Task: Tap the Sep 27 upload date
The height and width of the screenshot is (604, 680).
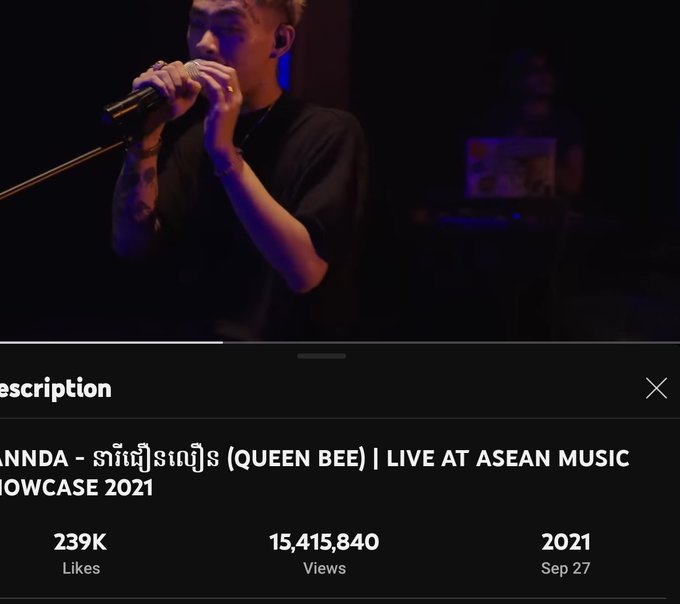Action: [566, 568]
